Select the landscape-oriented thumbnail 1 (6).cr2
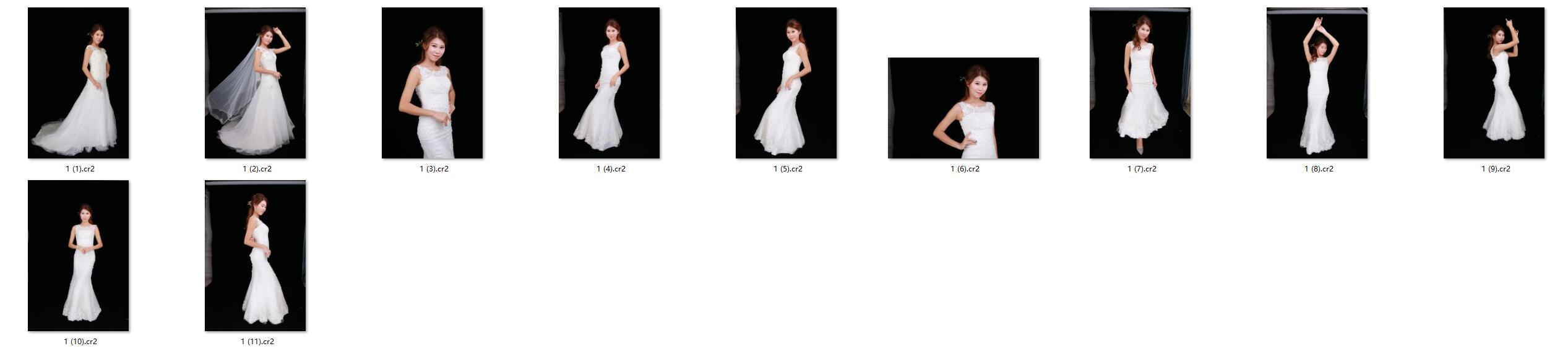The image size is (1568, 359). tap(963, 108)
